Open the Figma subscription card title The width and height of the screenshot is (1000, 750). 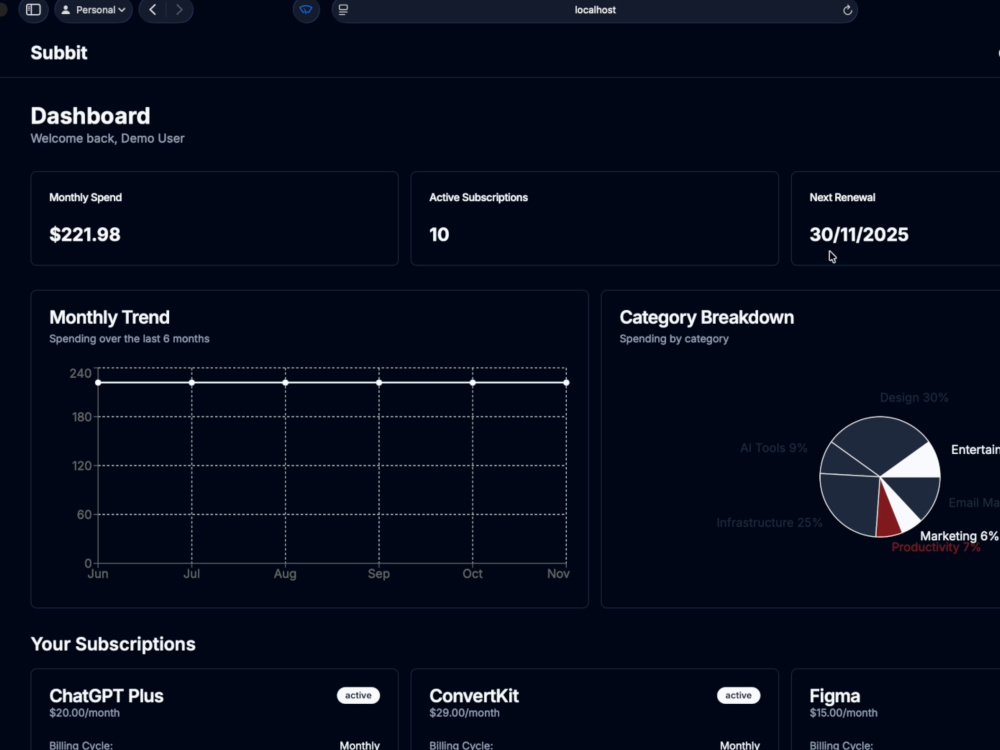834,696
